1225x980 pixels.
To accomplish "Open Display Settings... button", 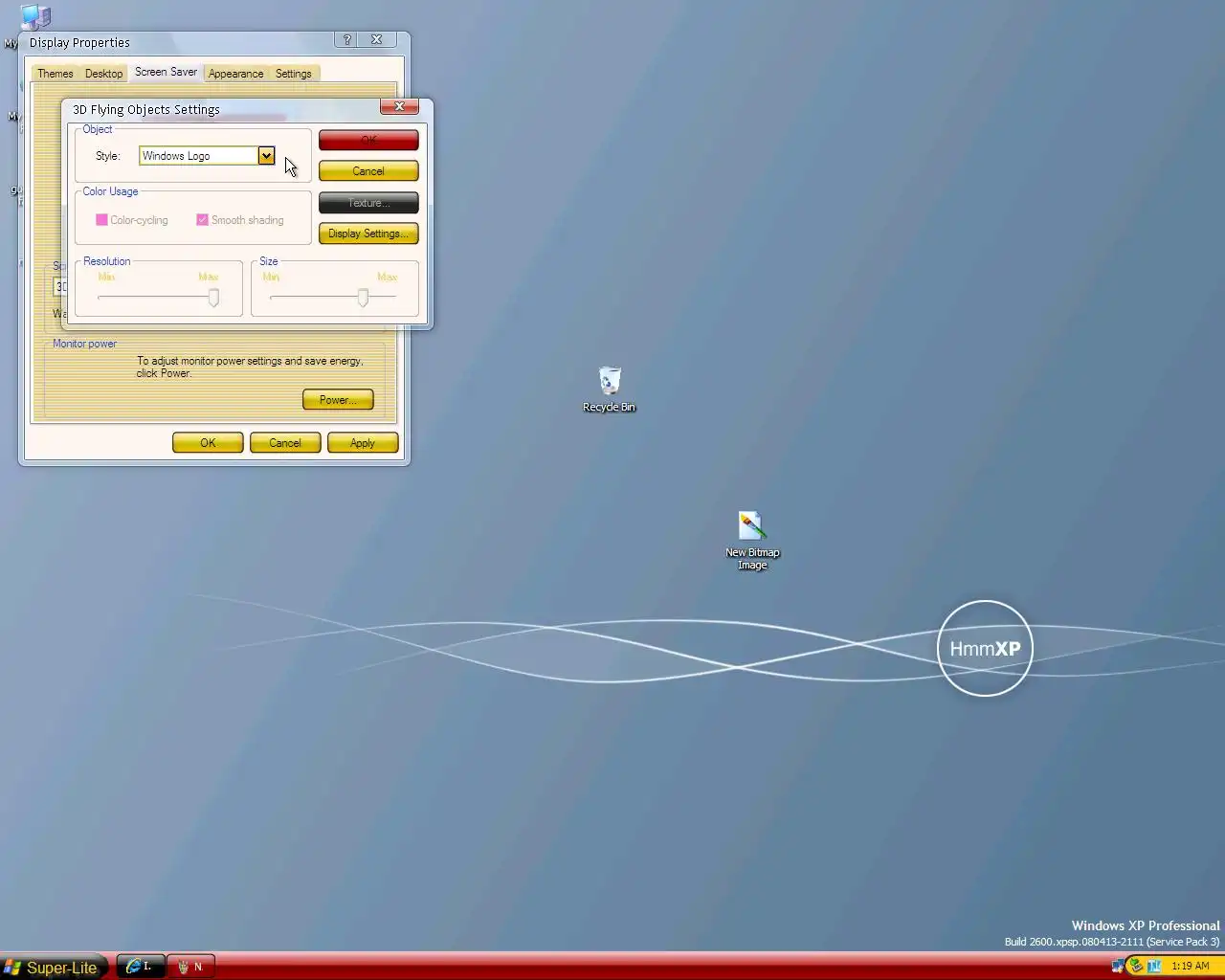I will click(x=368, y=234).
